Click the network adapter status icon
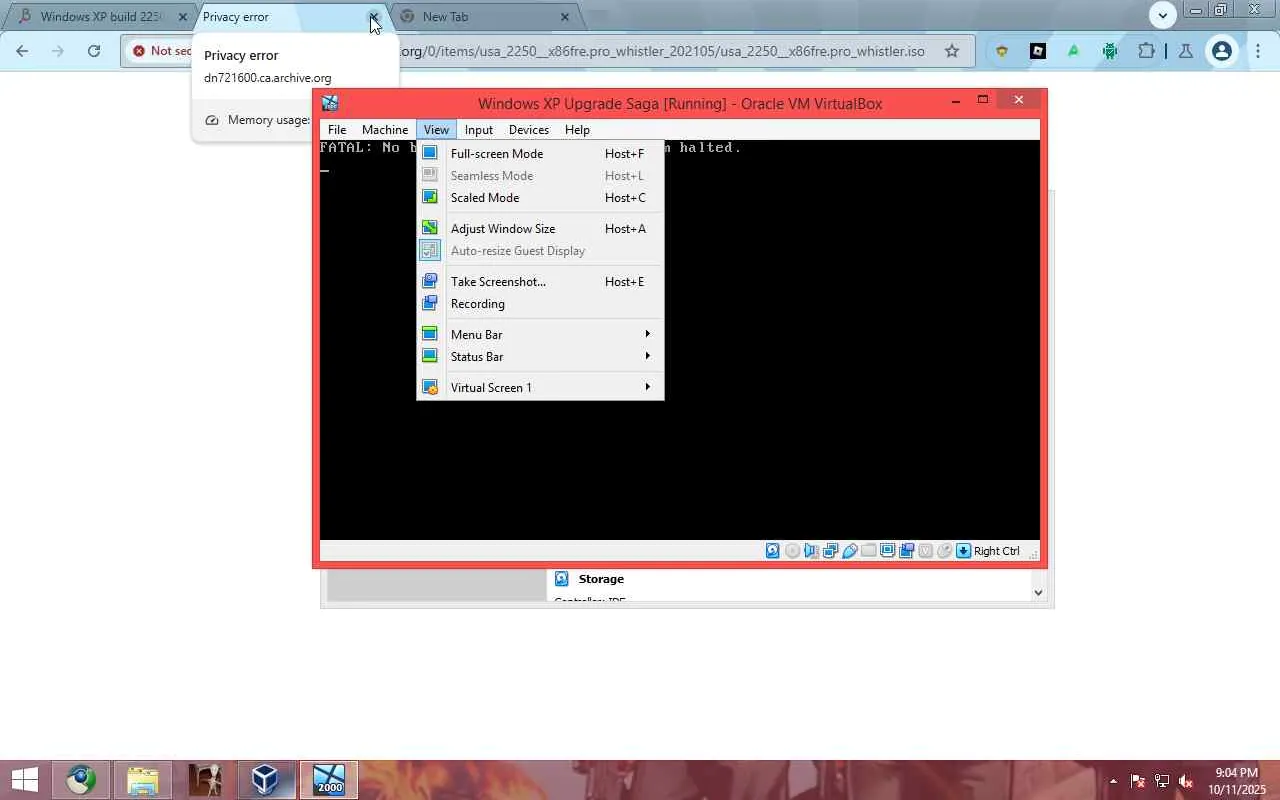The height and width of the screenshot is (800, 1280). (830, 551)
